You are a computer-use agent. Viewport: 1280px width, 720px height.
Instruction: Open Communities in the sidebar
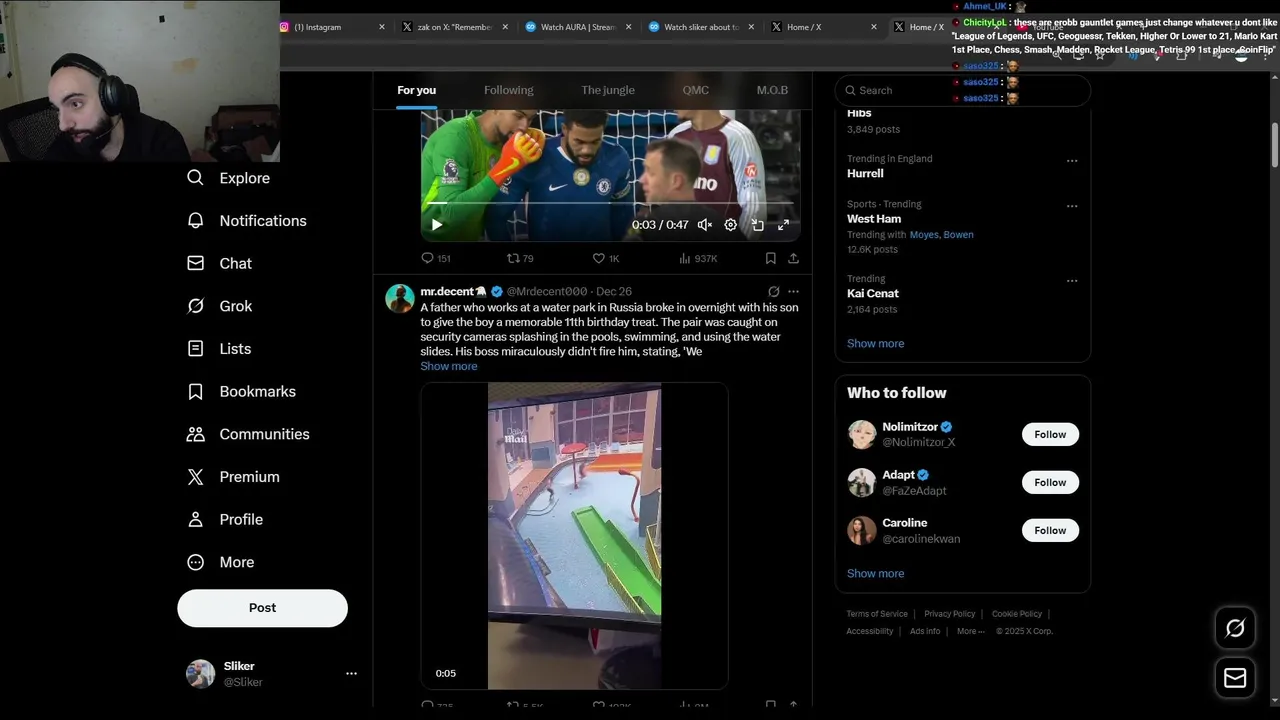(248, 434)
